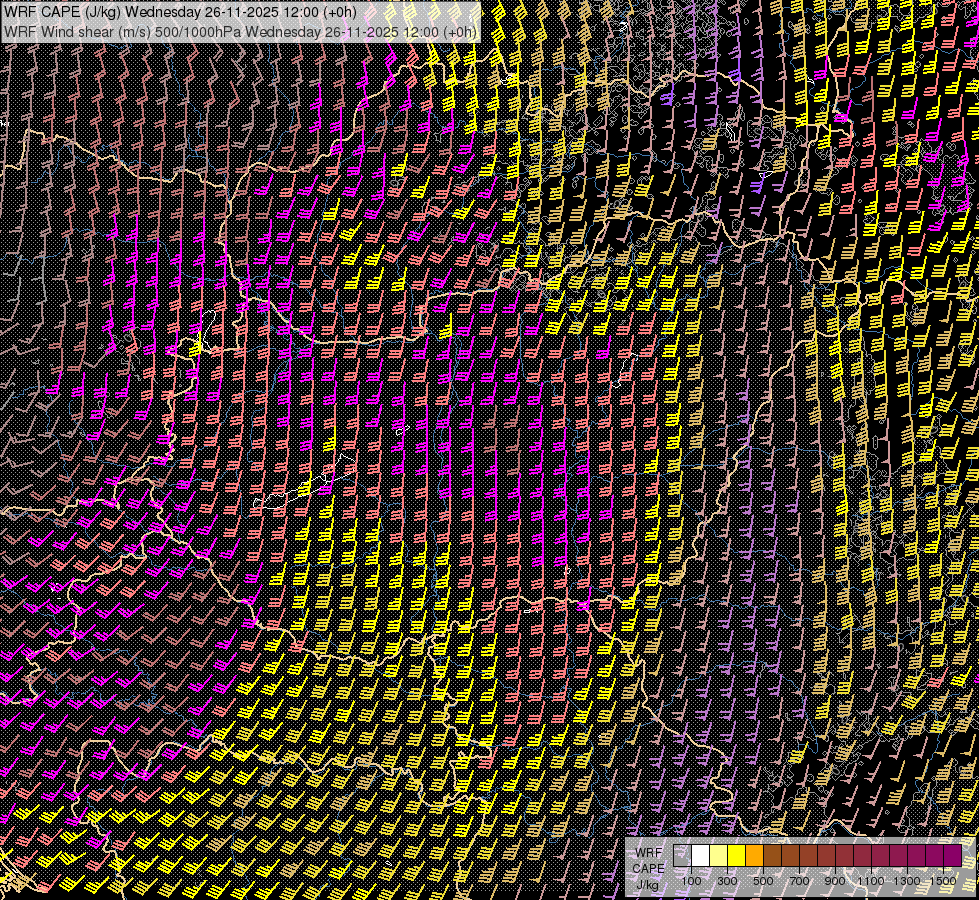Click the legend value 500
This screenshot has width=979, height=900.
click(763, 881)
